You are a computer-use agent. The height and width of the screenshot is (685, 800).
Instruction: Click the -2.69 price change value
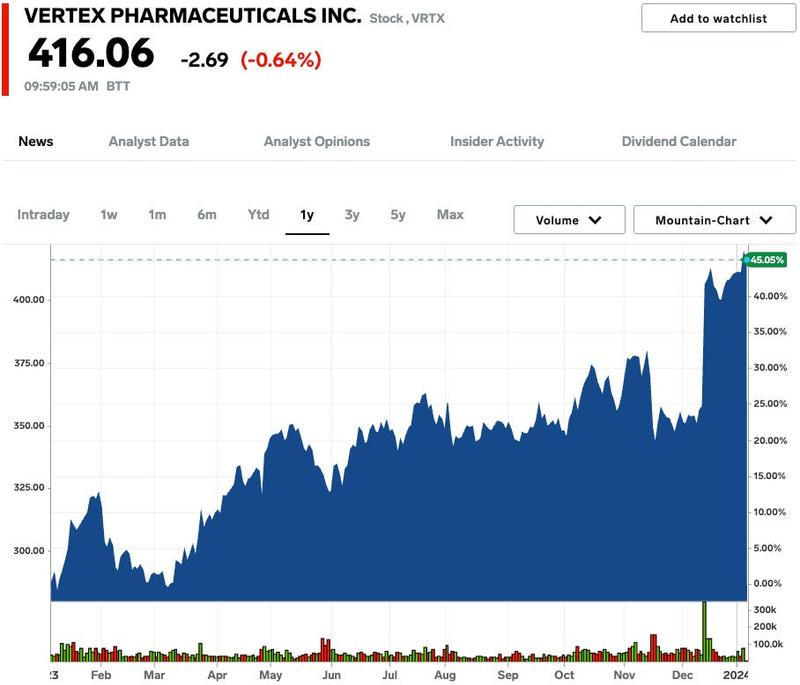[x=205, y=60]
